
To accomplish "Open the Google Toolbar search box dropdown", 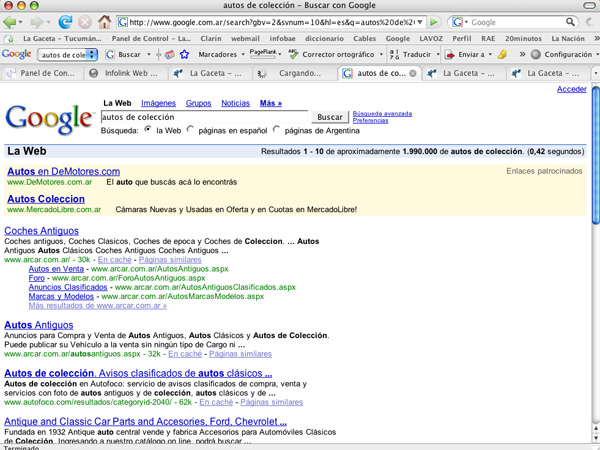I will (92, 54).
